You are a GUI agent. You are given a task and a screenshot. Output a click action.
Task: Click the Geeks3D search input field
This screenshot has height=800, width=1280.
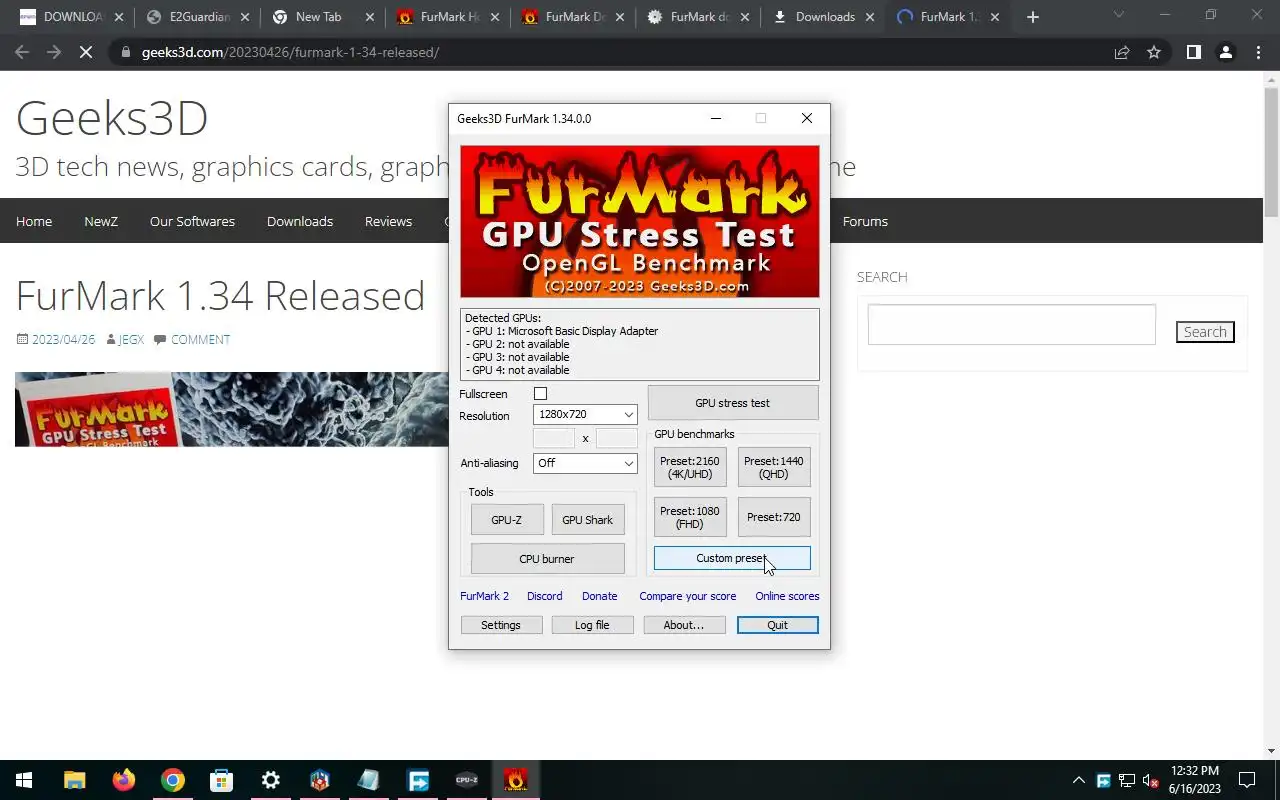[x=1011, y=325]
